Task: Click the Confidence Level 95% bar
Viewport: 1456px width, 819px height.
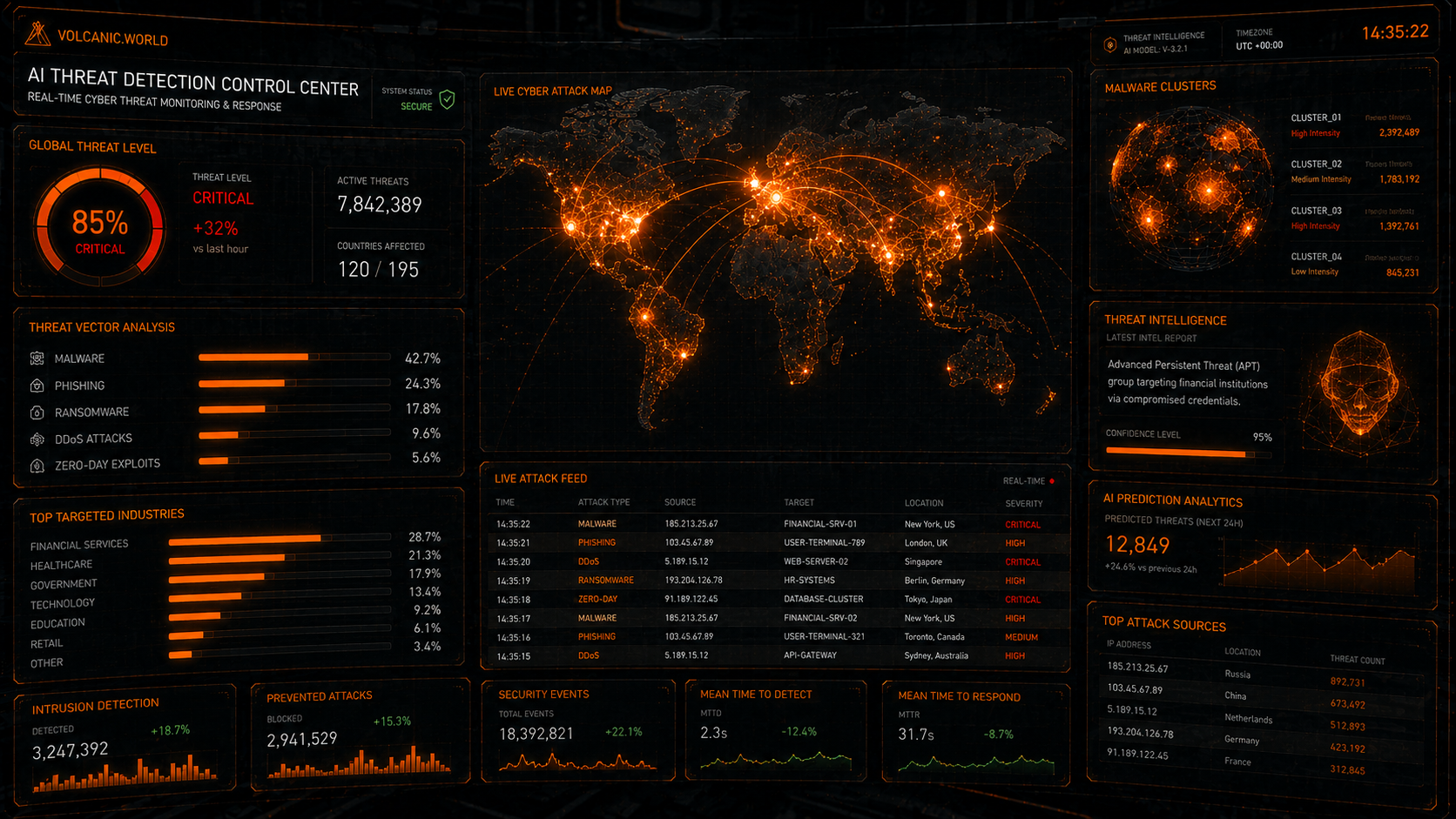Action: pyautogui.click(x=1189, y=453)
